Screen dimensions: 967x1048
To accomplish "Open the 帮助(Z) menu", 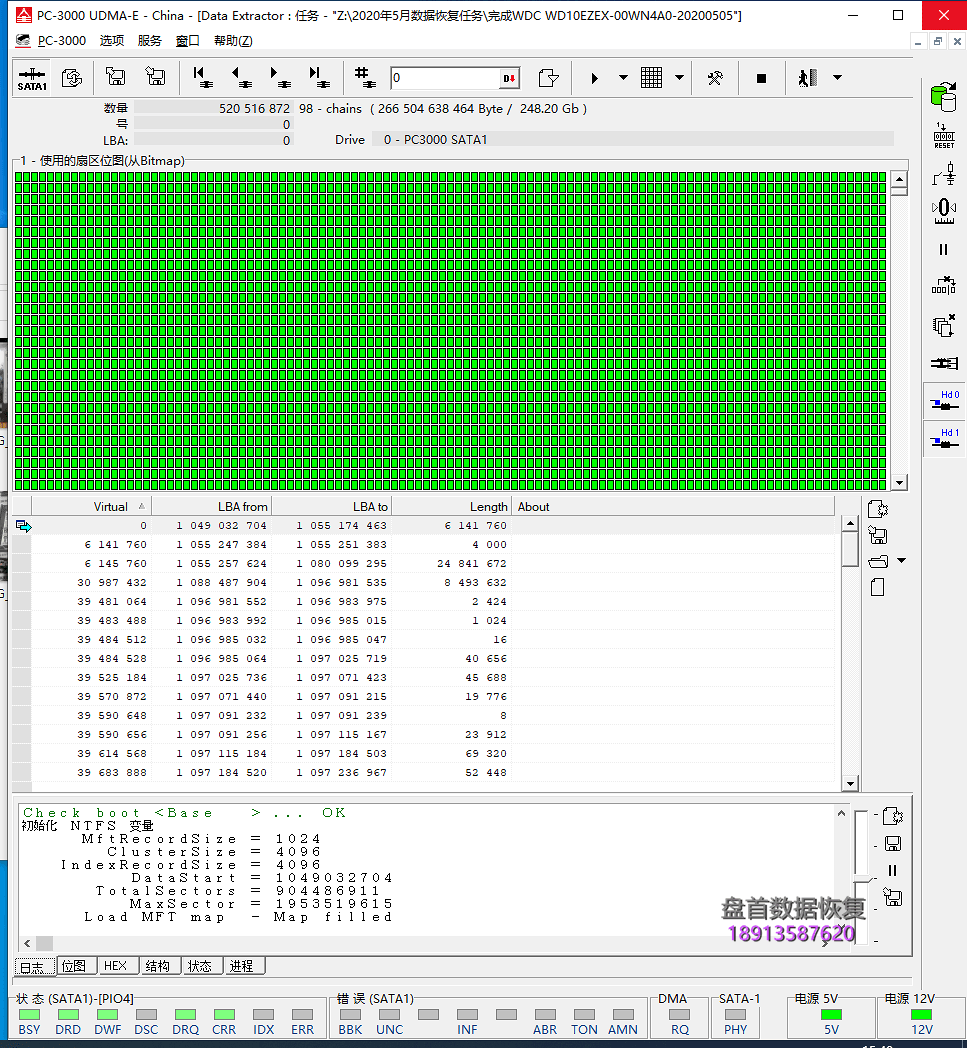I will tap(233, 41).
